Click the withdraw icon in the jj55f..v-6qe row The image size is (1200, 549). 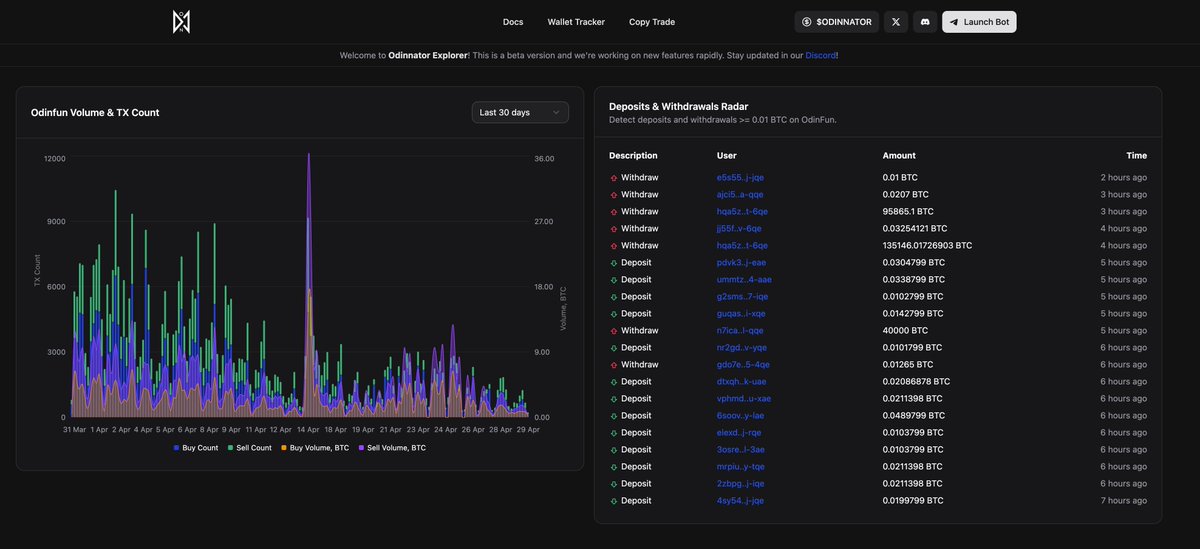click(614, 229)
